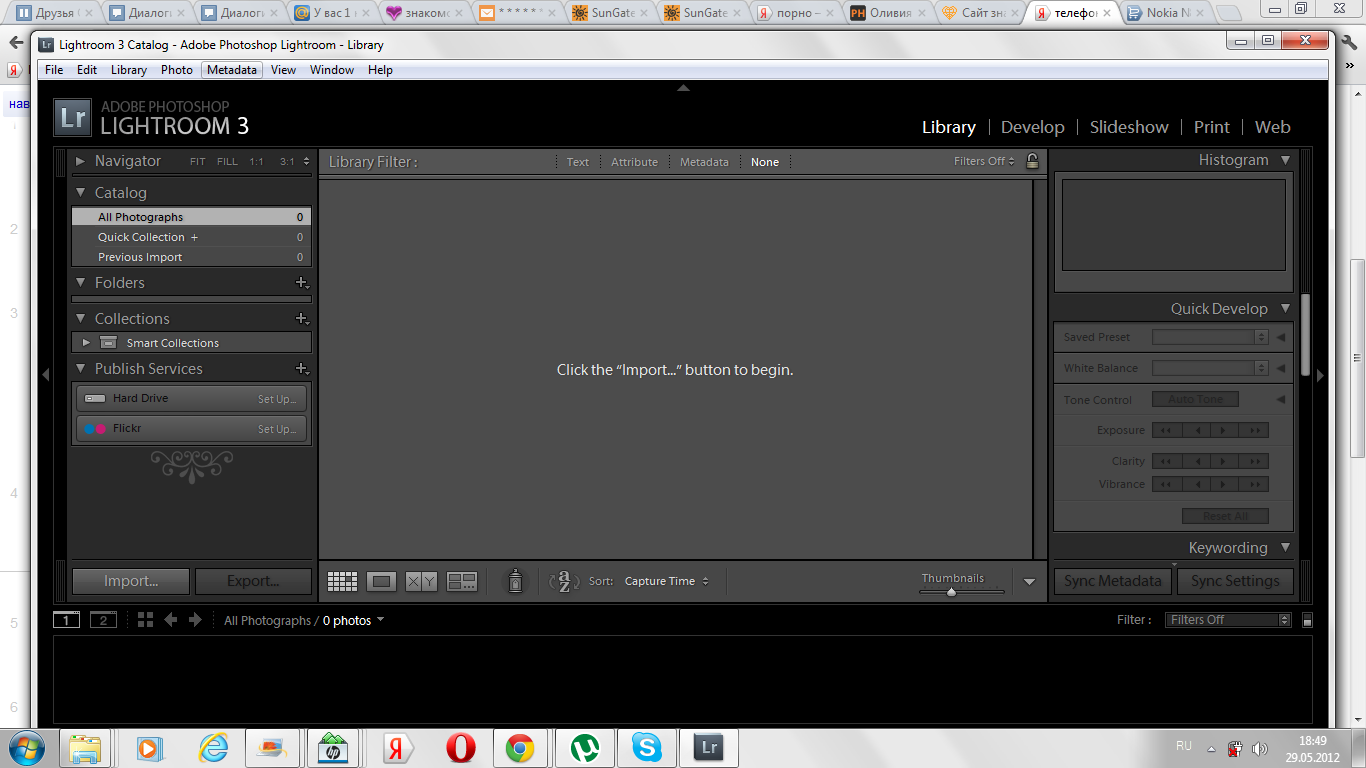This screenshot has width=1366, height=768.
Task: Open toolbar content dropdown triangle
Action: pyautogui.click(x=1030, y=582)
